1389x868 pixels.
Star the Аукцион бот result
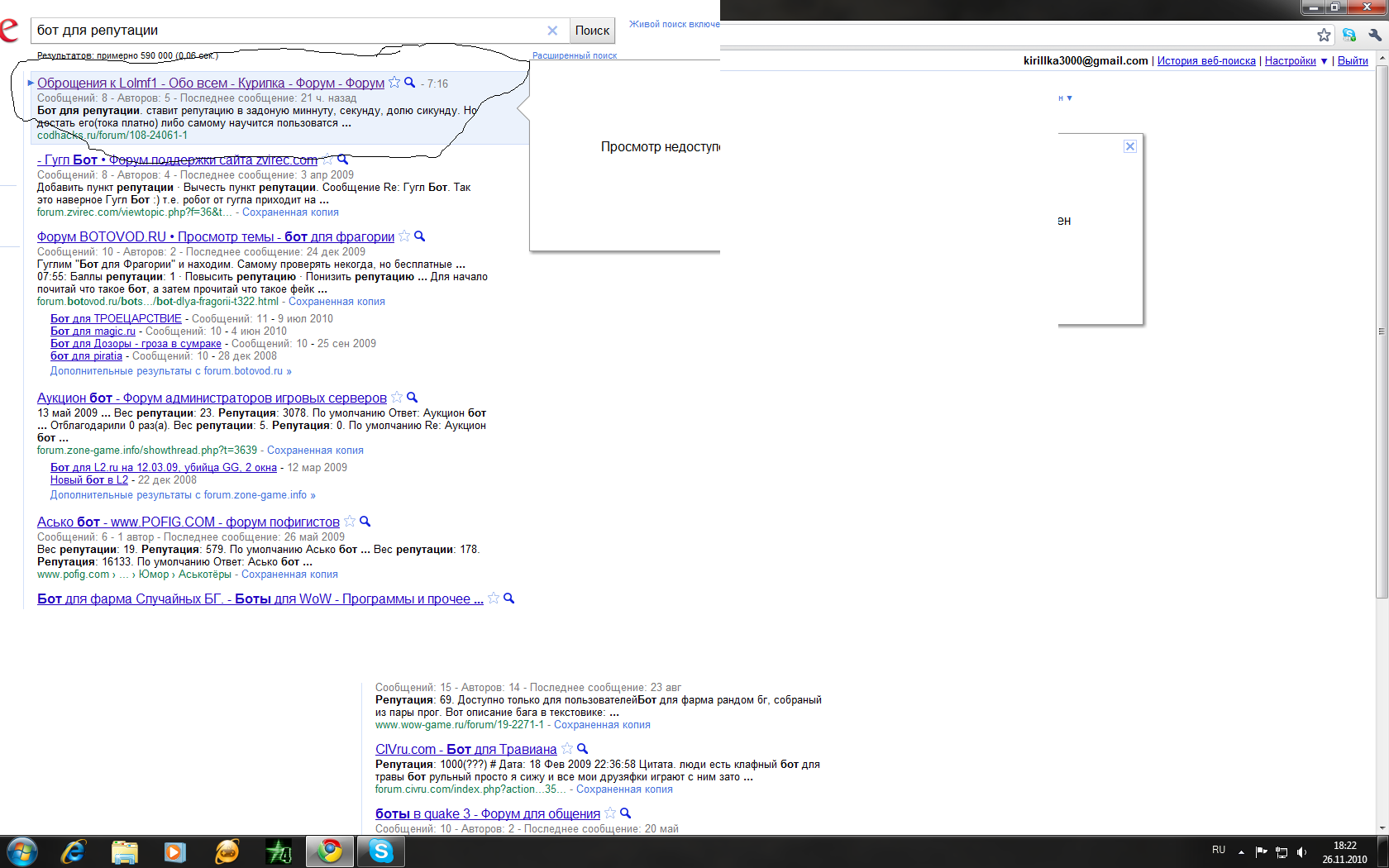397,398
